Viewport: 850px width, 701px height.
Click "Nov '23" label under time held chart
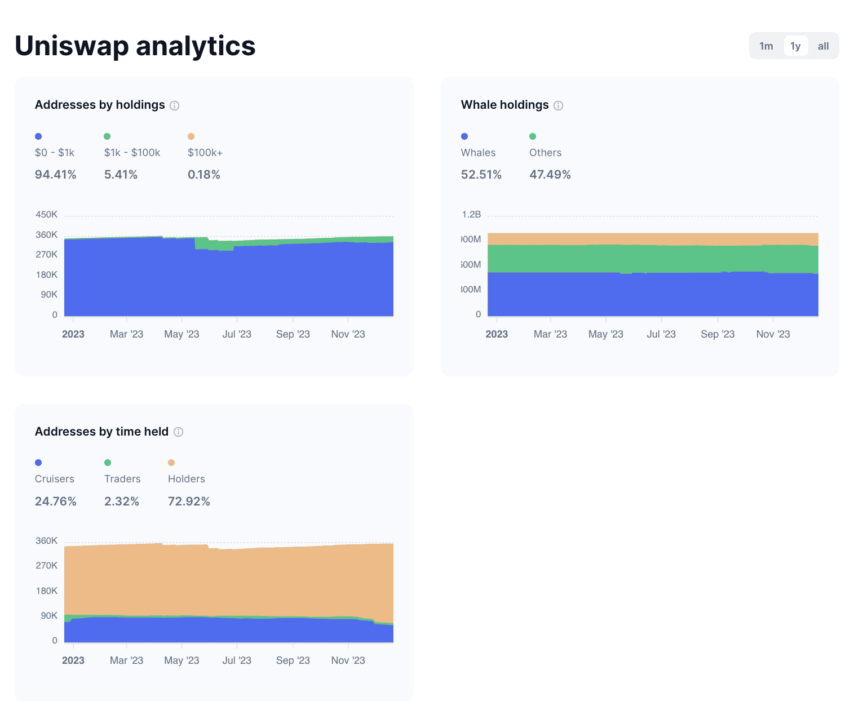pos(348,661)
